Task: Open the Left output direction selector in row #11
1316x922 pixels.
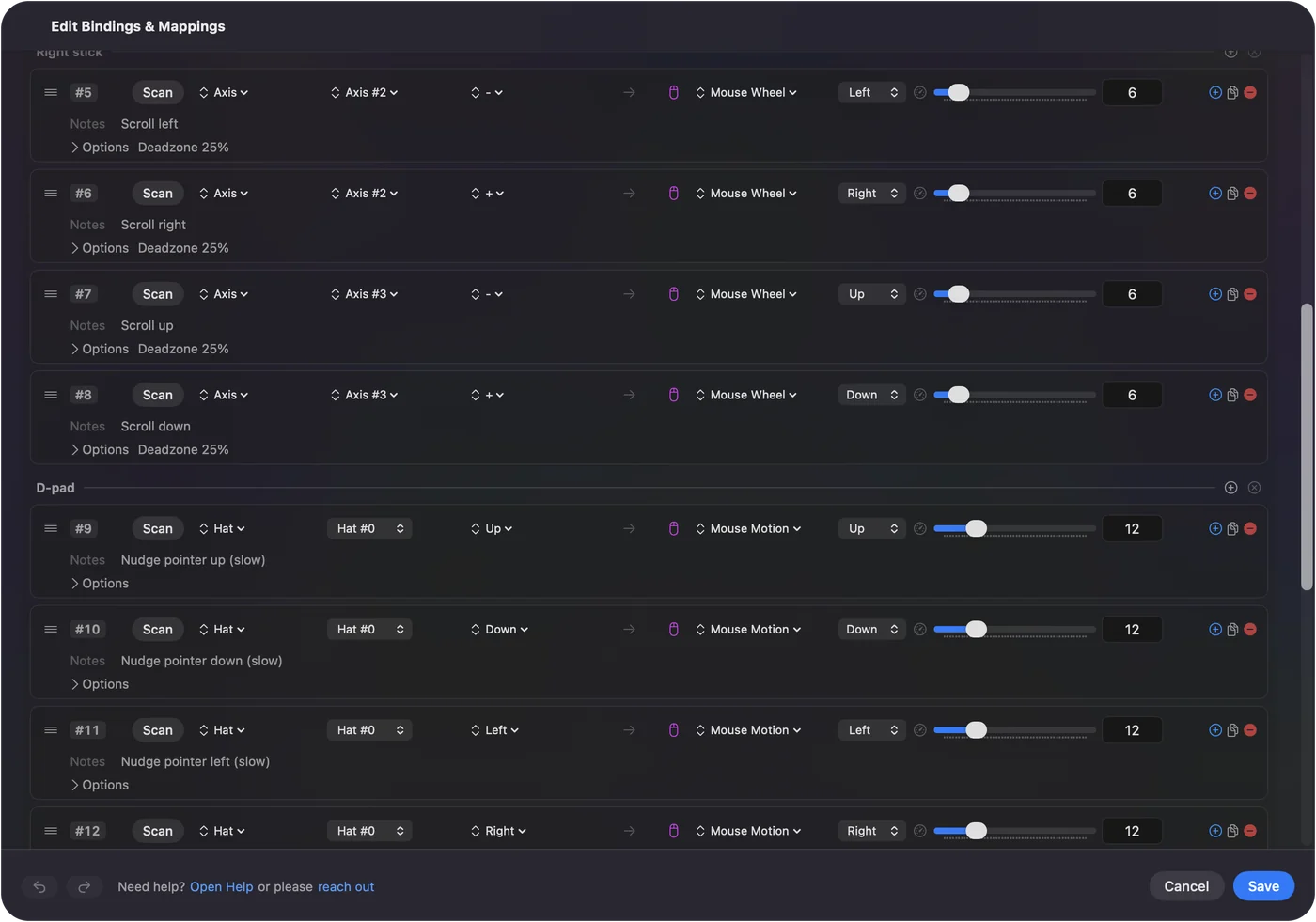Action: [871, 730]
